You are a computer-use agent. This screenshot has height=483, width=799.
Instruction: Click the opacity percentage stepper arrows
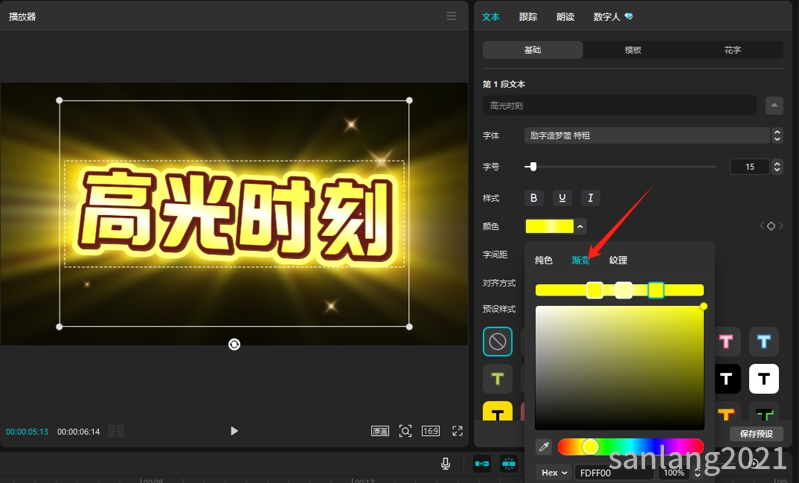point(698,473)
